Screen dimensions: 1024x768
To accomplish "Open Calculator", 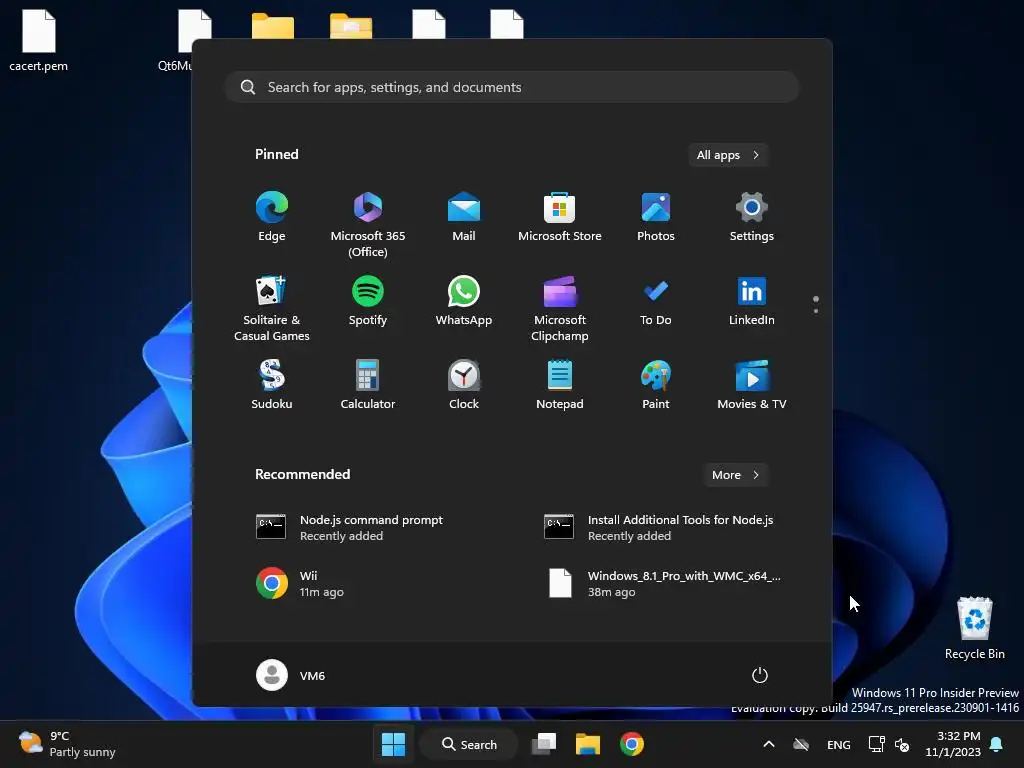I will (368, 384).
